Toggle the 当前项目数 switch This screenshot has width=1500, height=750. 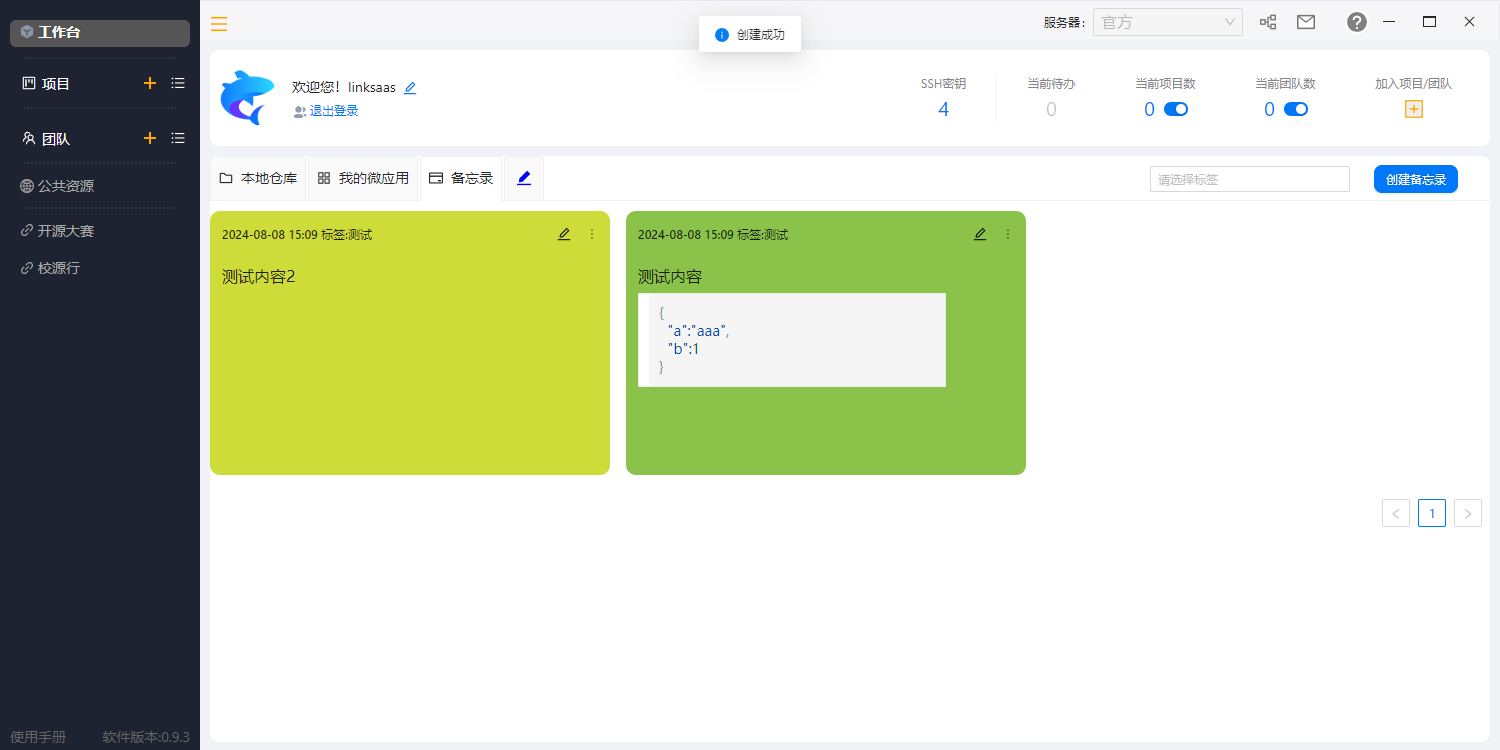point(1176,109)
